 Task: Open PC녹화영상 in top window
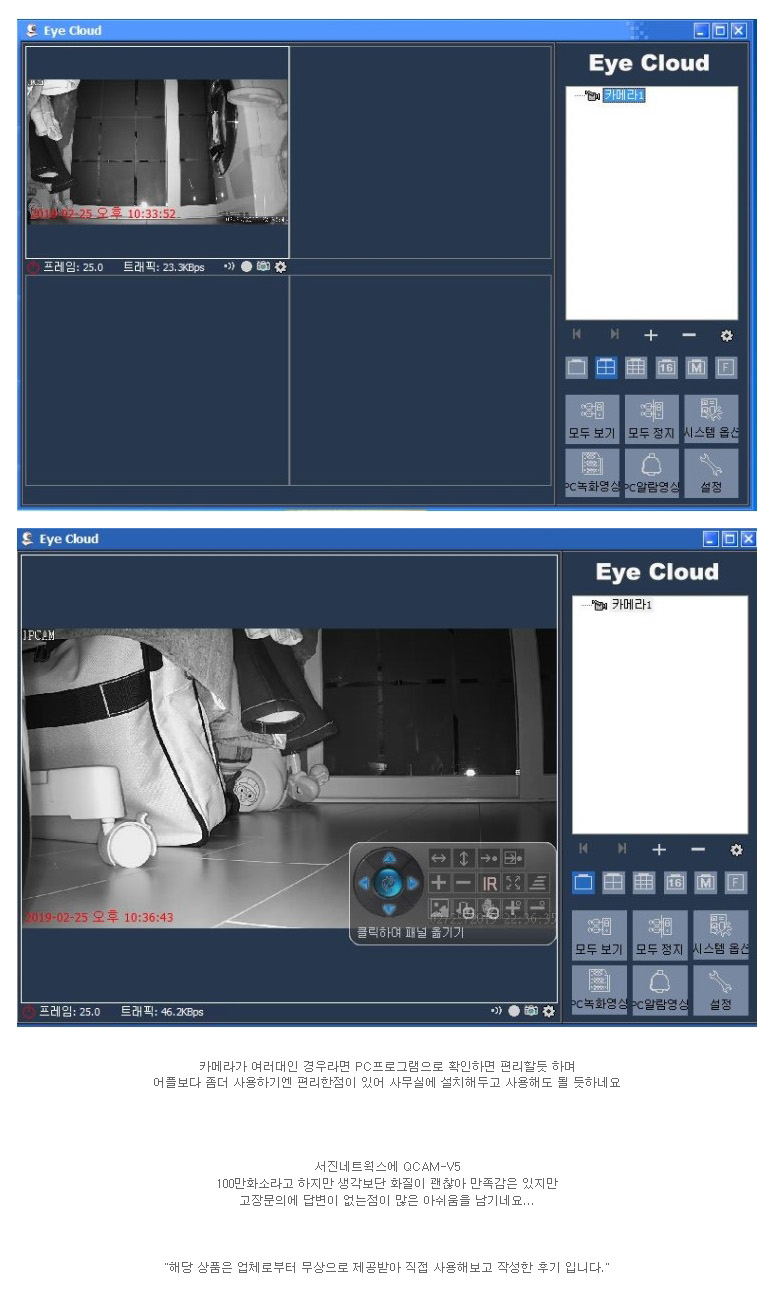(592, 473)
